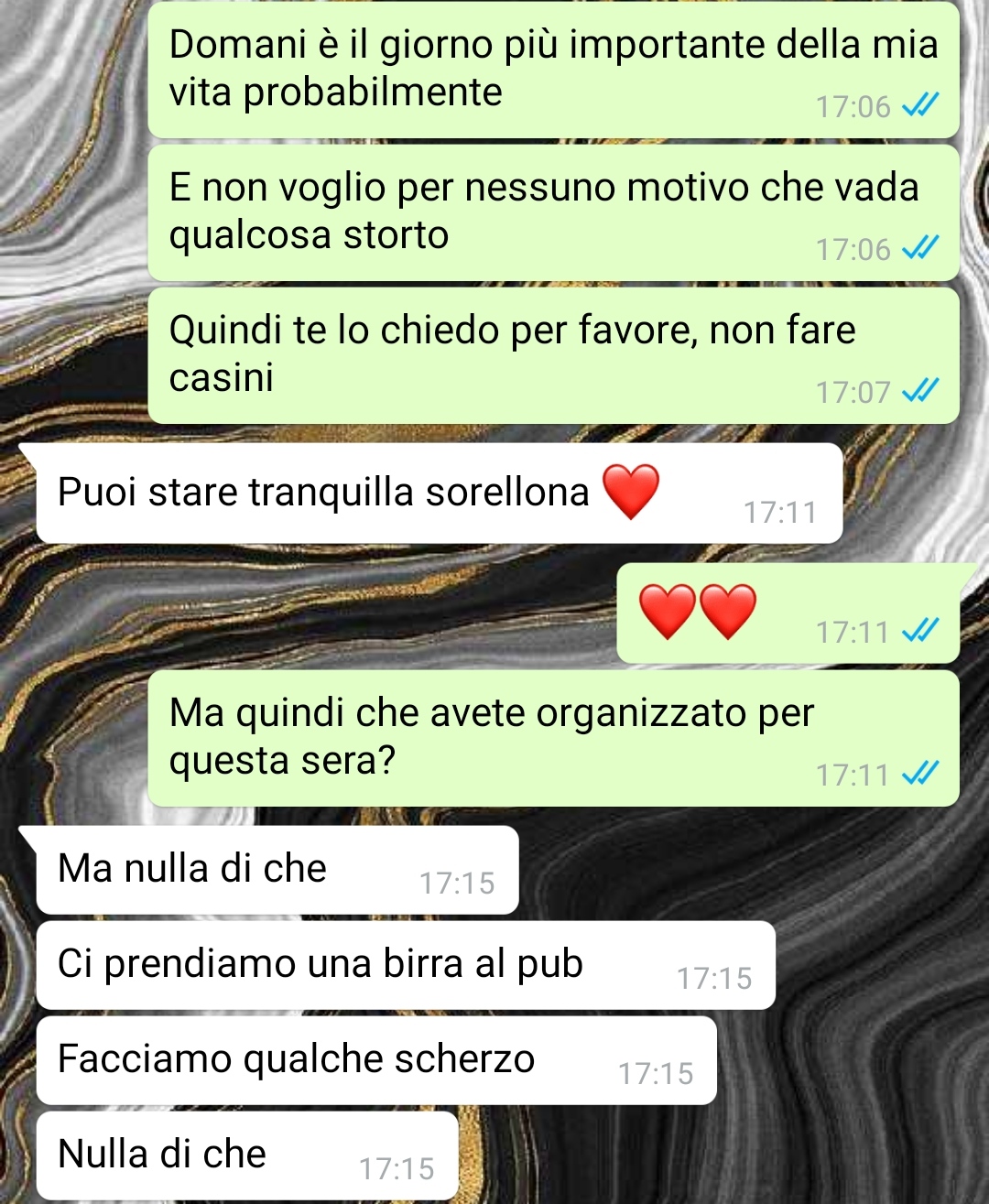This screenshot has width=989, height=1204.
Task: Select message 'Quindi te lo chiedo per favore'
Action: 553,355
